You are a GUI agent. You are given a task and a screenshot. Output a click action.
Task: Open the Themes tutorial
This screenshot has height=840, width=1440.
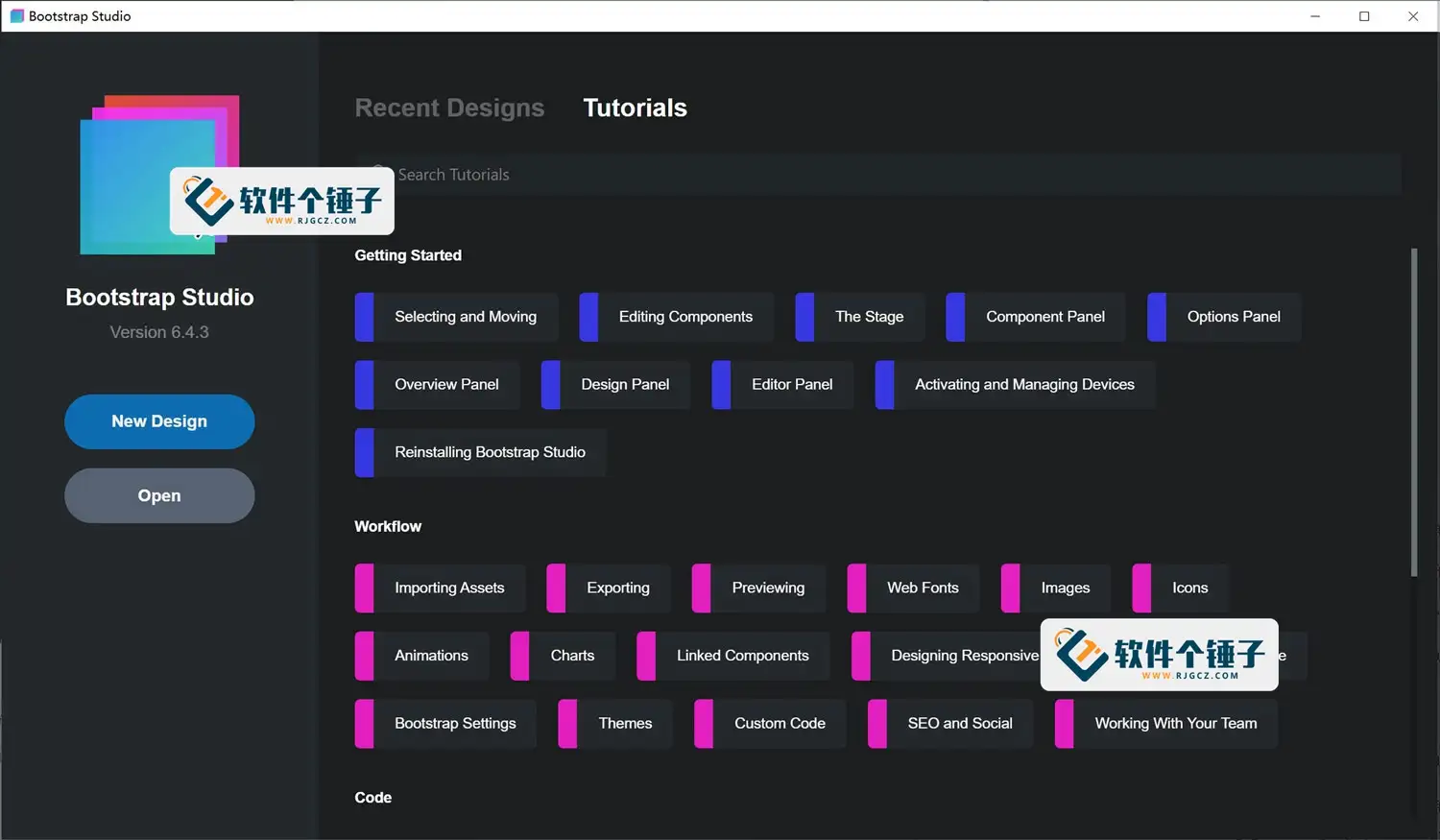[x=615, y=724]
